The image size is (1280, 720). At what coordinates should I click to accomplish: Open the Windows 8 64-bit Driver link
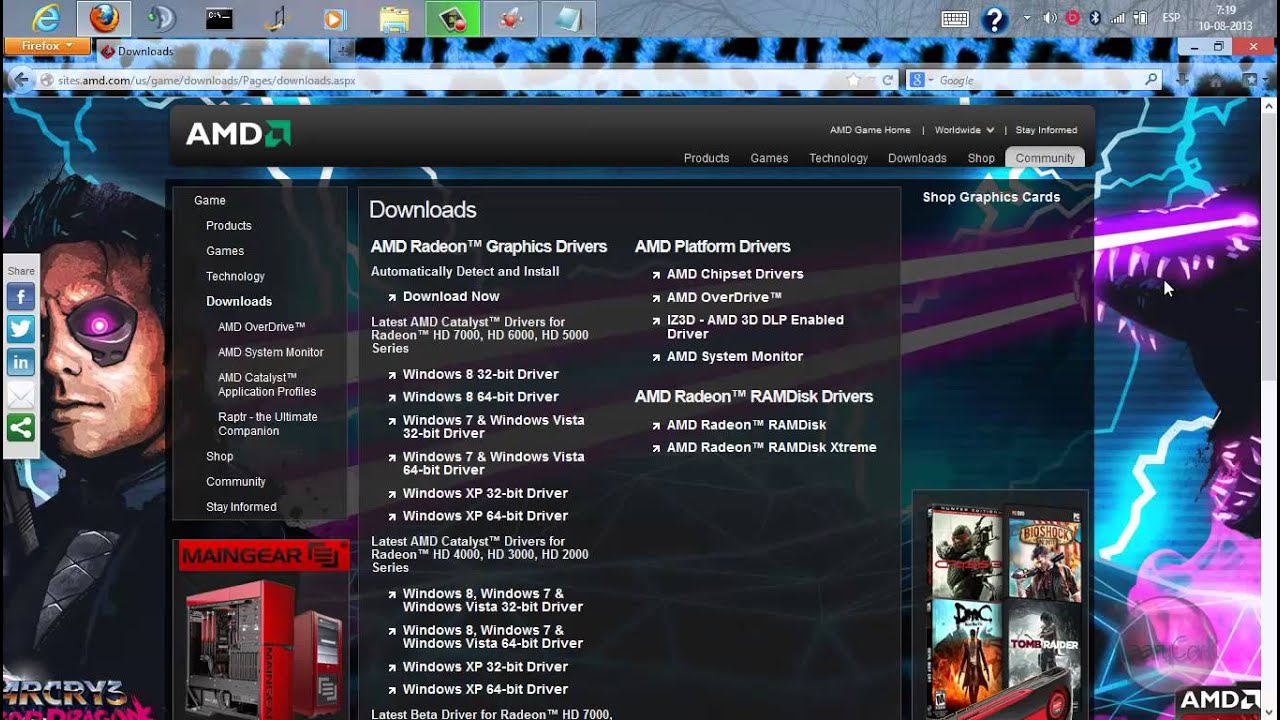click(481, 397)
